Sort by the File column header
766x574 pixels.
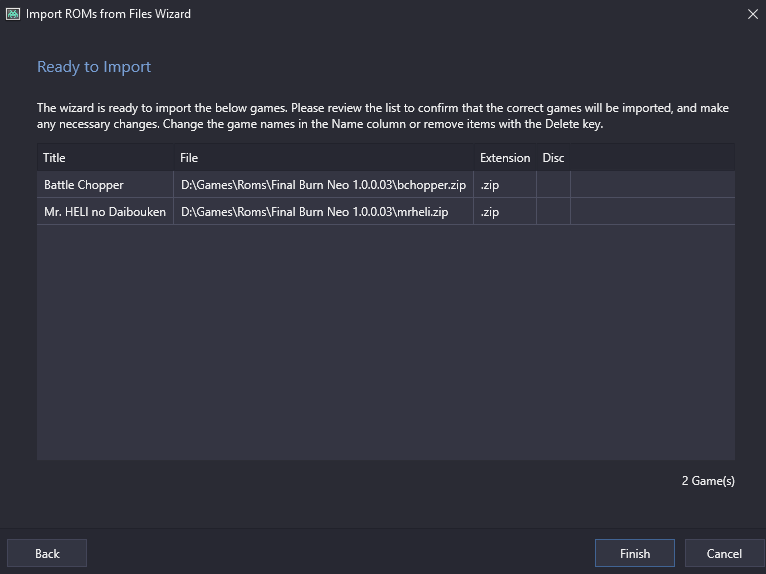point(324,157)
